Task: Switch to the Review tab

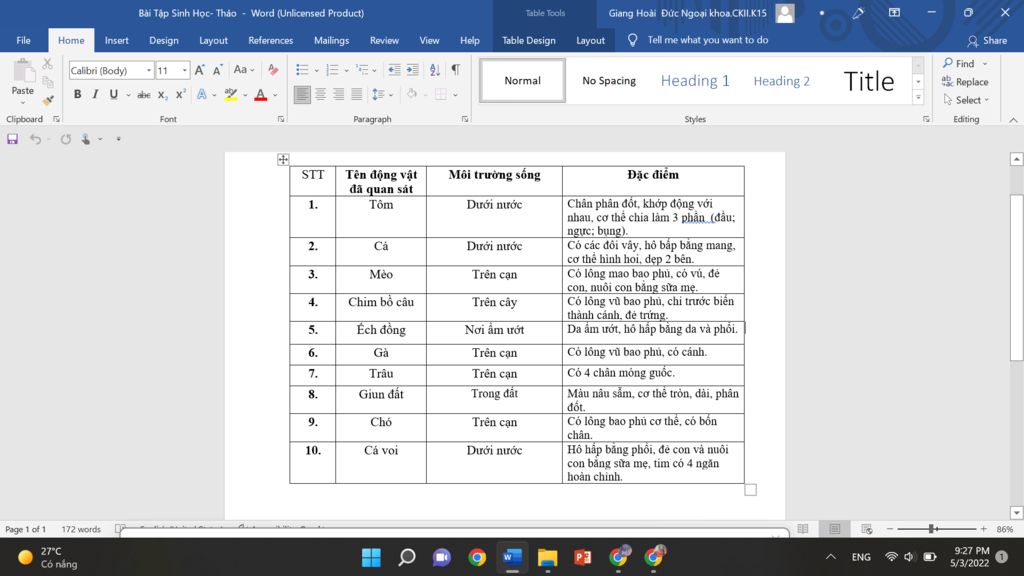Action: pos(384,40)
